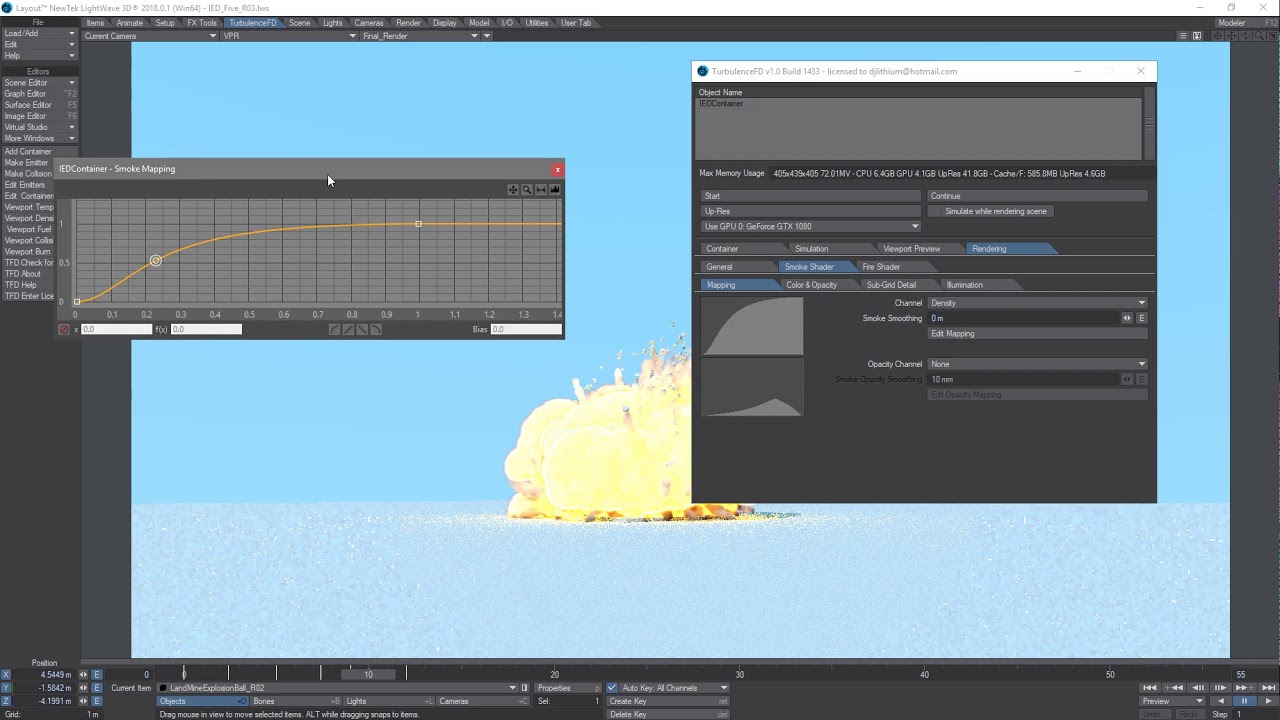The width and height of the screenshot is (1280, 720).
Task: Open the Final_Render dropdown
Action: click(420, 36)
